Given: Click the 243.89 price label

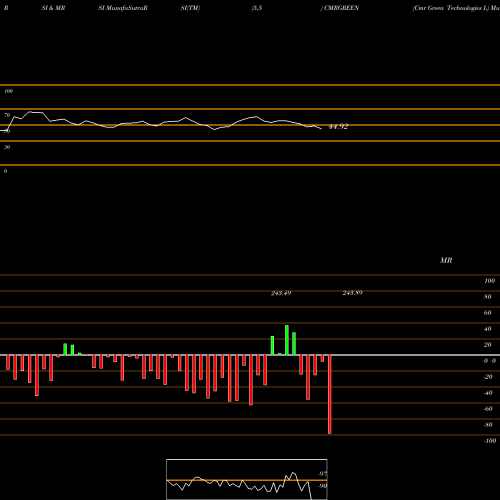Looking at the screenshot, I should [353, 293].
